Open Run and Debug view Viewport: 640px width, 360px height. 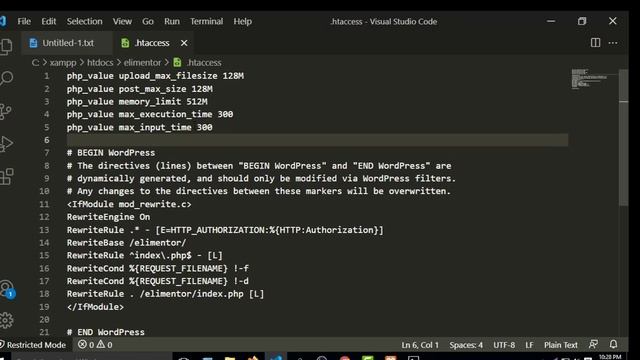coord(6,144)
